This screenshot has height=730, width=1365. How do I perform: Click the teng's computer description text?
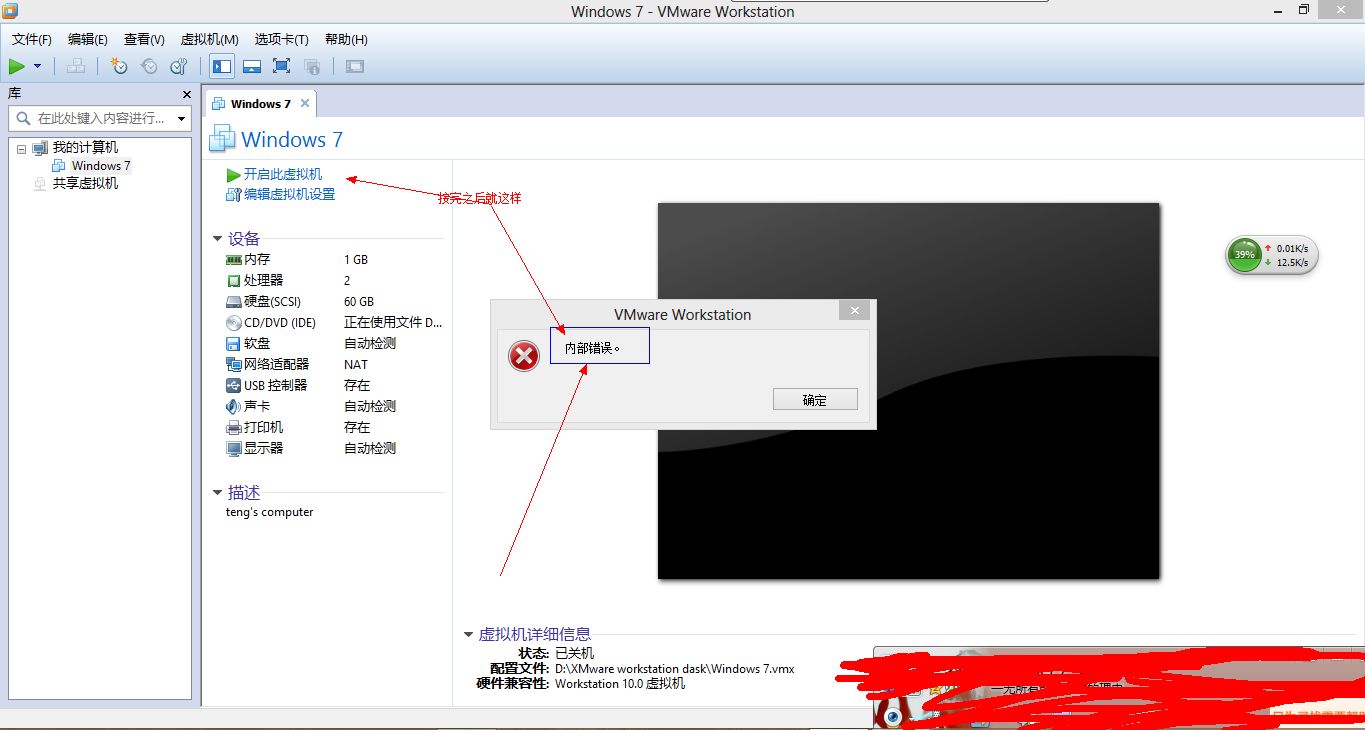pos(270,512)
